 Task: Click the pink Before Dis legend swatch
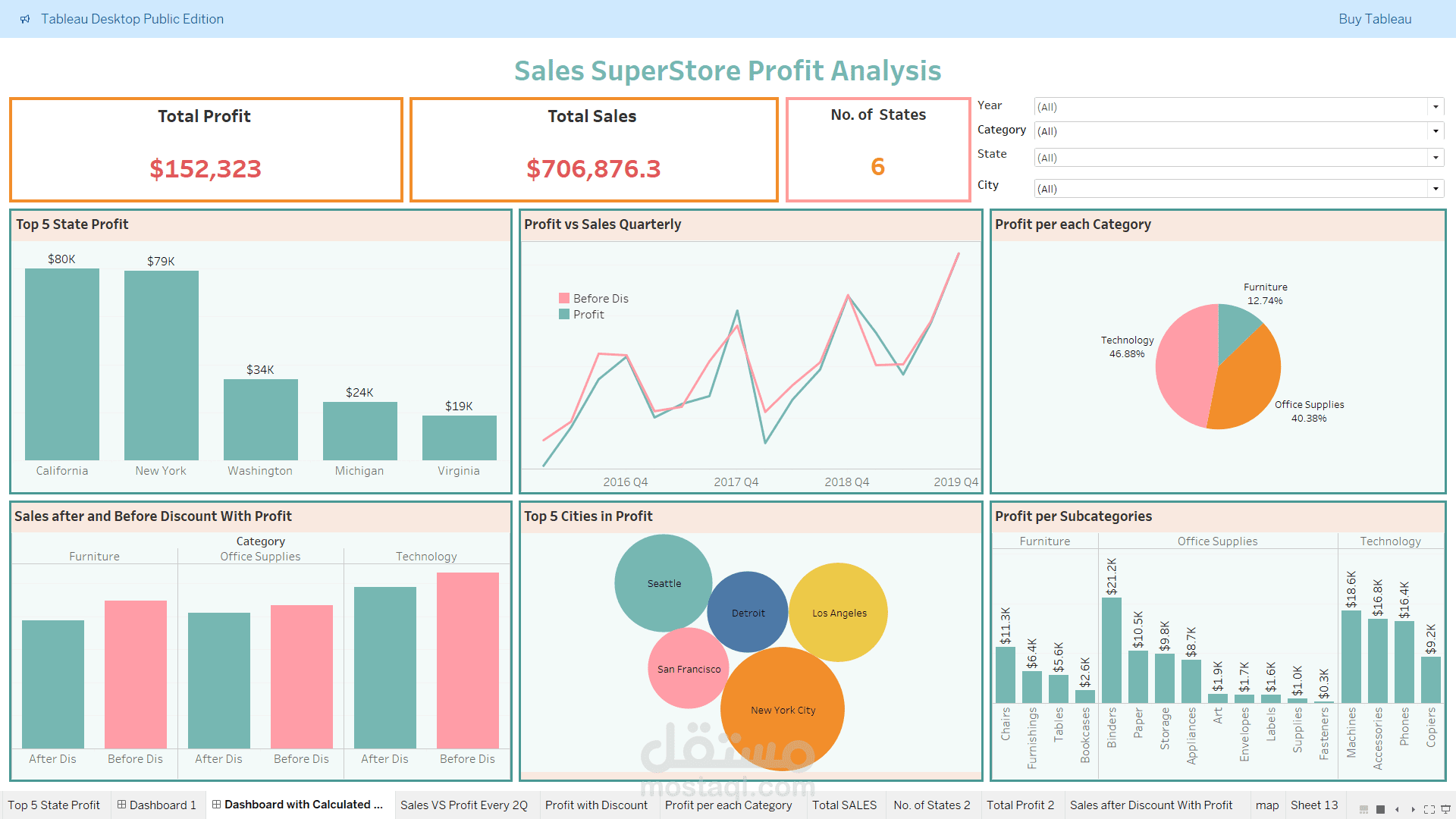pos(564,298)
